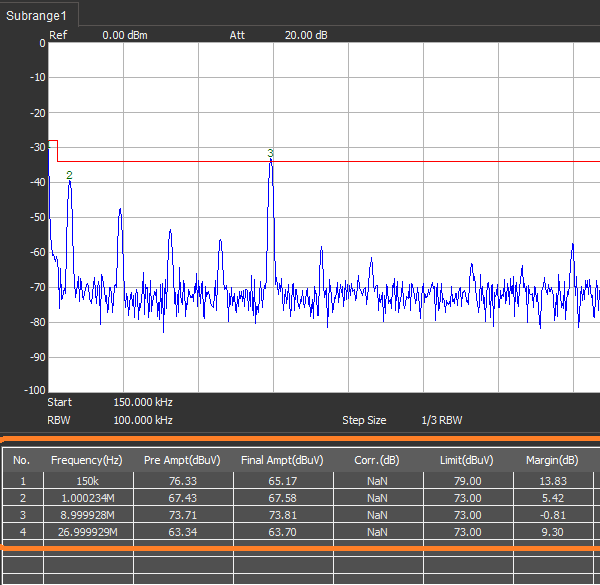Click the Start frequency 150.000 kHz value
This screenshot has width=600, height=585.
143,402
